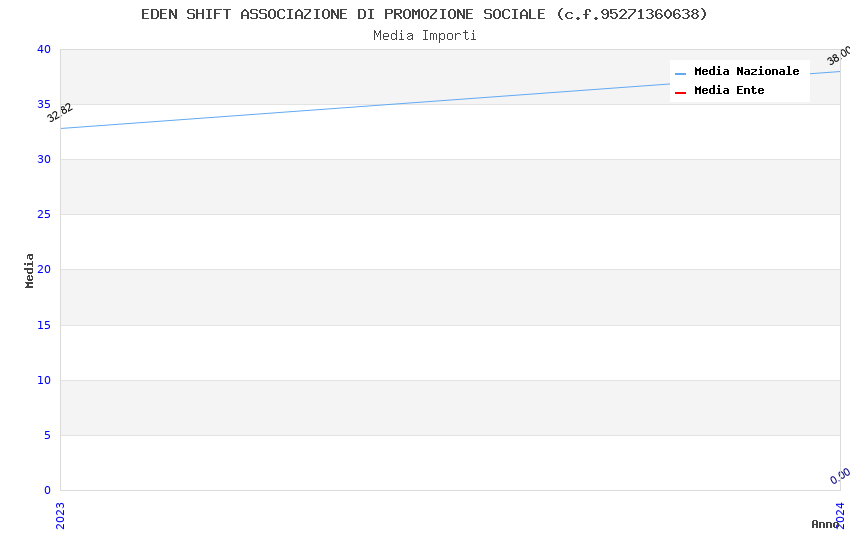Click the chart title EDEN SHIFT ASSOCIAZIONE
Screen dimensions: 850x550
[x=424, y=14]
